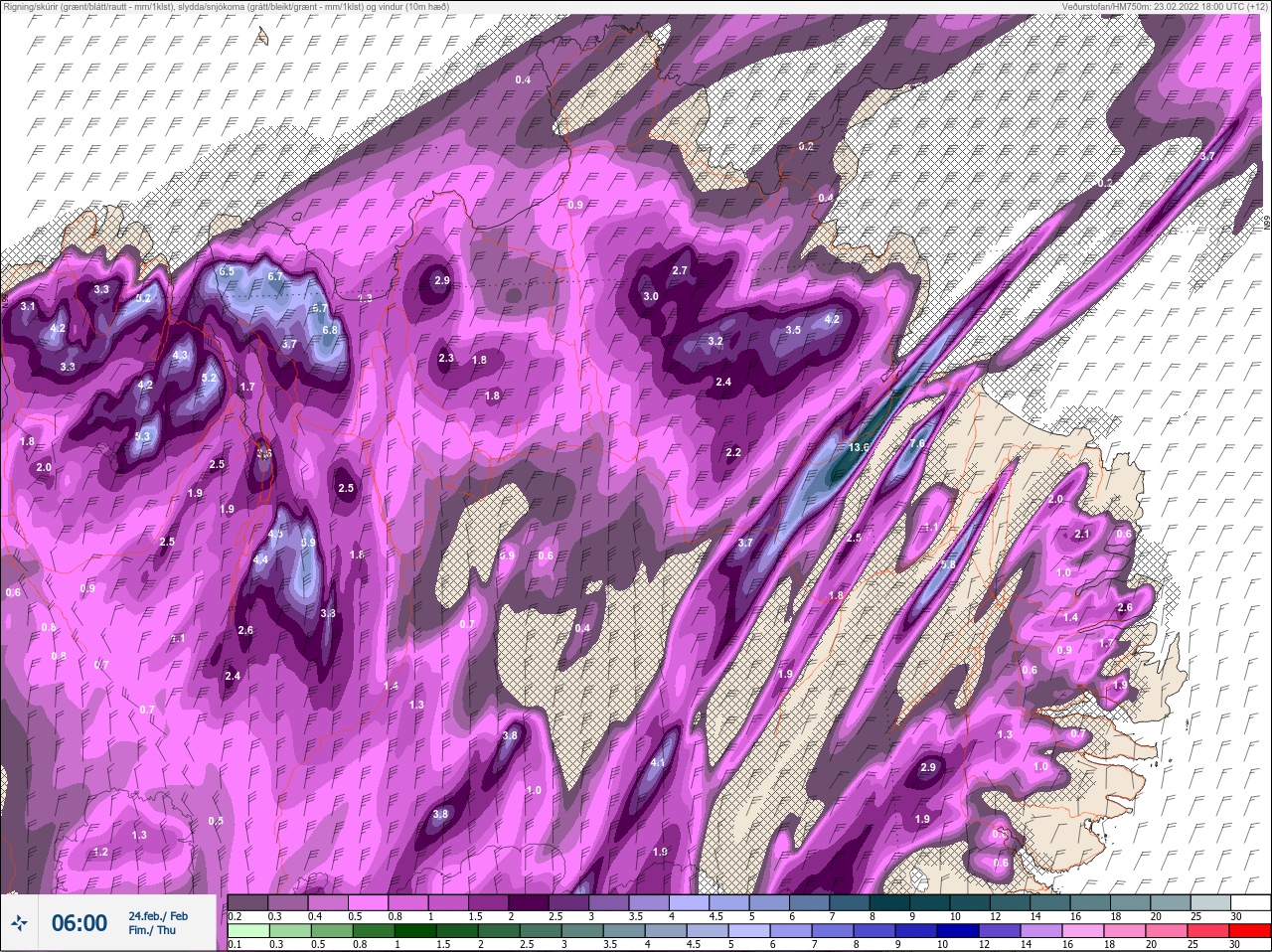Click the 7.6 precipitation value on the map
The image size is (1272, 952).
(917, 443)
